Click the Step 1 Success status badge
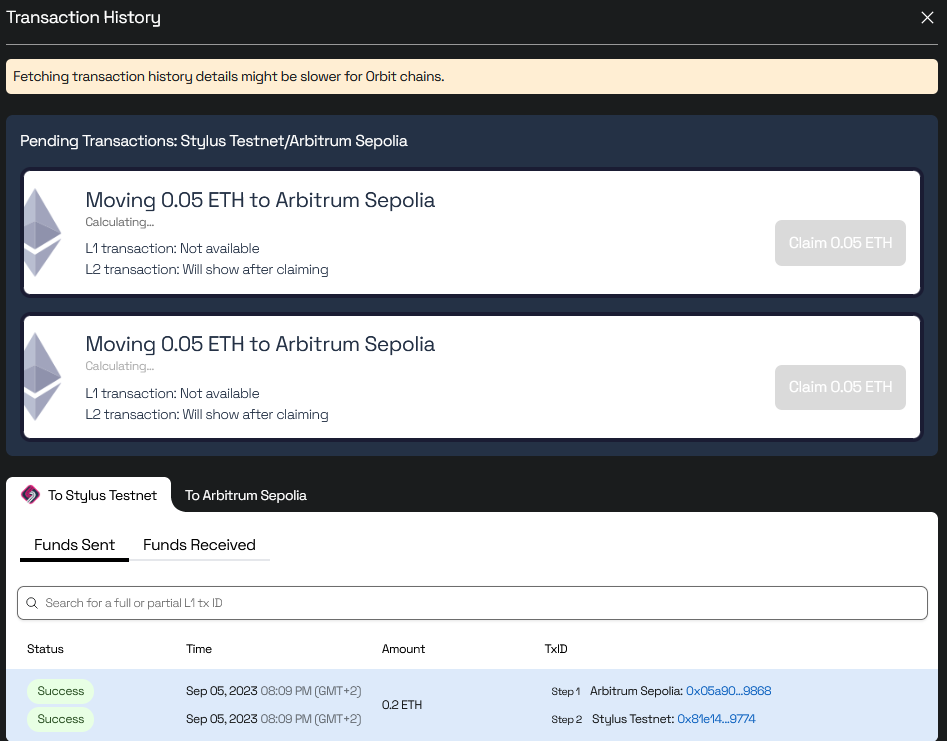947x741 pixels. pyautogui.click(x=60, y=691)
